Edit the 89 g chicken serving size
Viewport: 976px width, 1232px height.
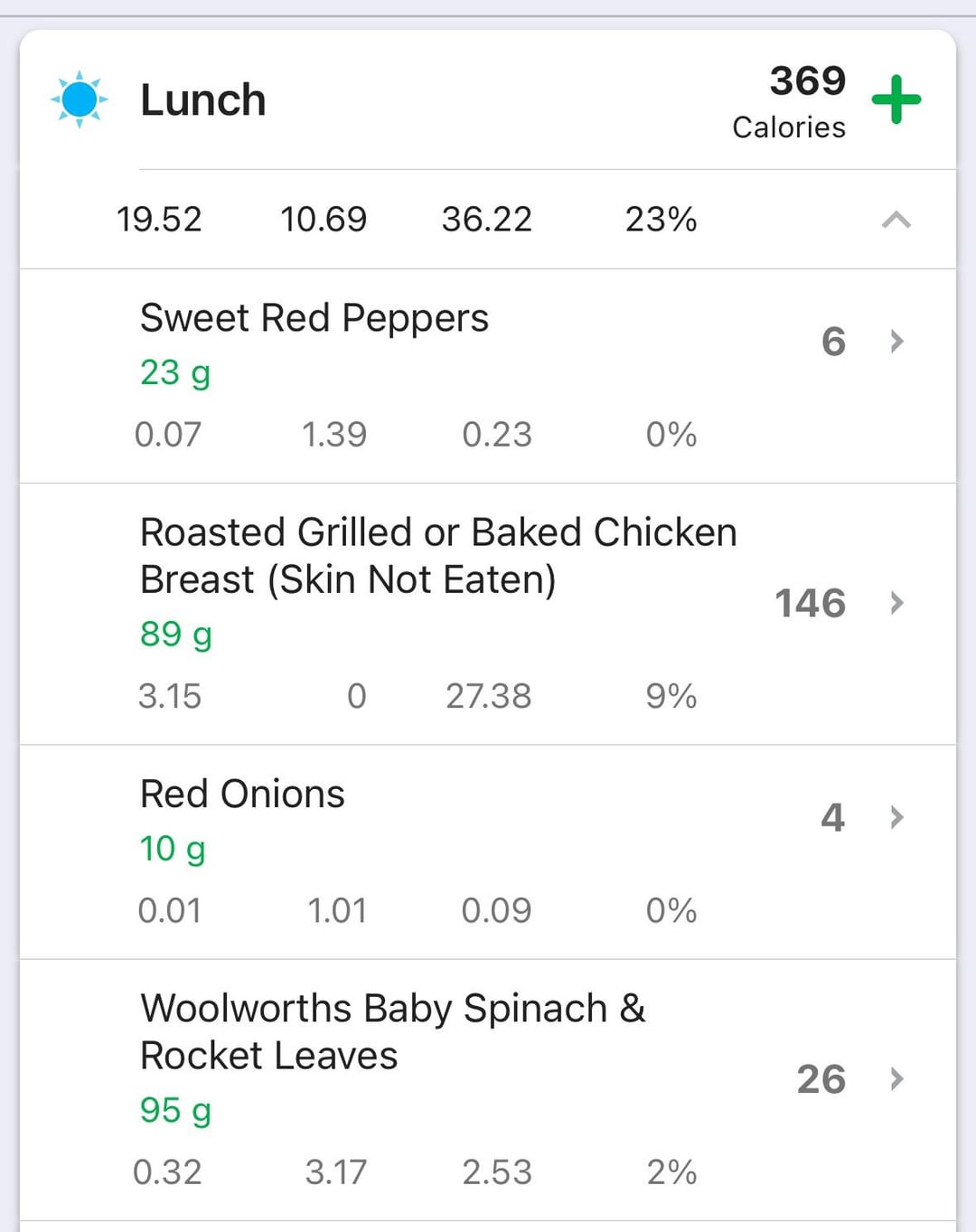click(x=176, y=635)
